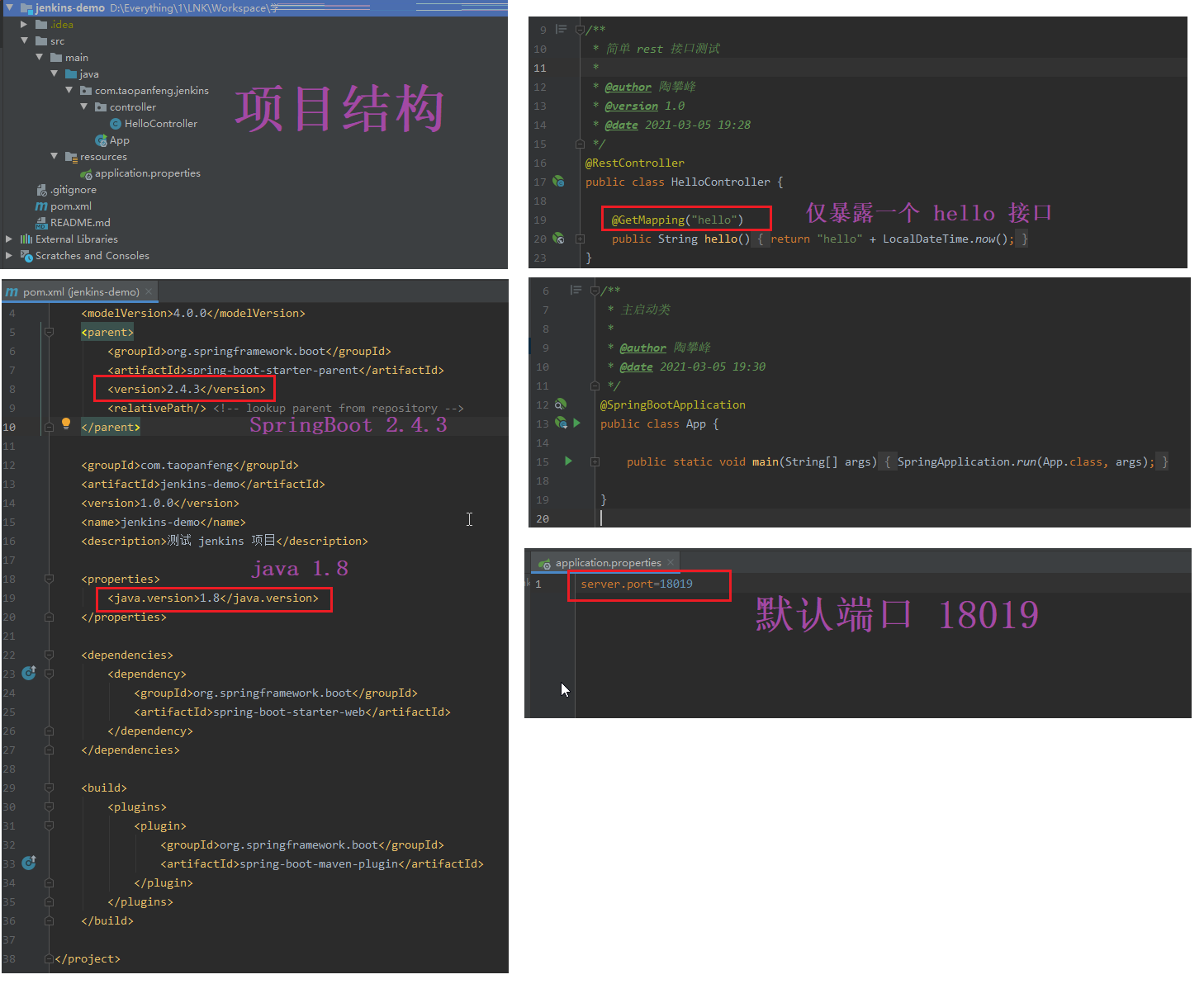The width and height of the screenshot is (1204, 984).
Task: Open HelloController file in project tree
Action: 161,124
